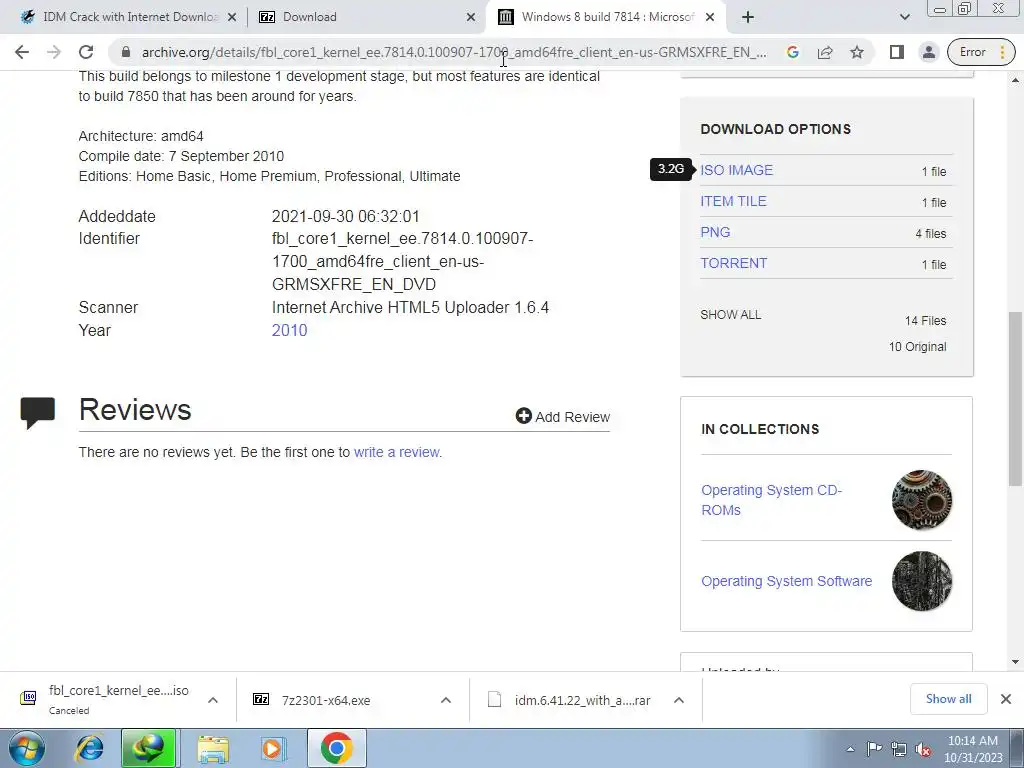Click the scrollbar up arrow
Image resolution: width=1024 pixels, height=768 pixels.
pyautogui.click(x=1015, y=80)
